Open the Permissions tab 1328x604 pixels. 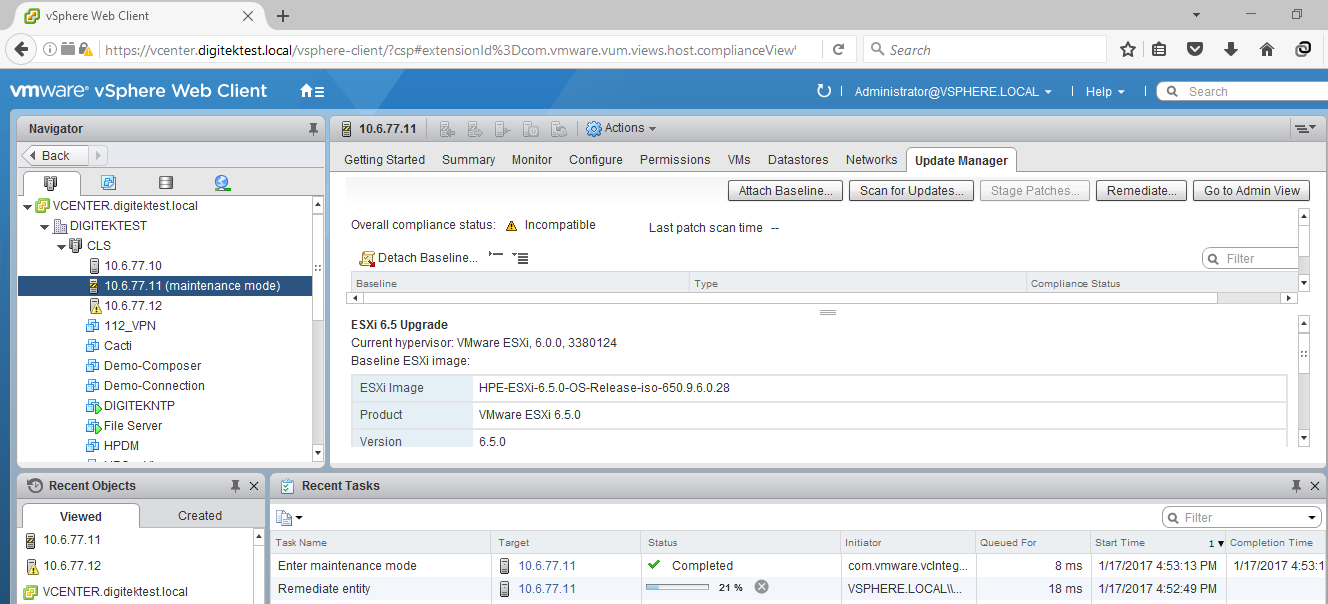click(675, 160)
